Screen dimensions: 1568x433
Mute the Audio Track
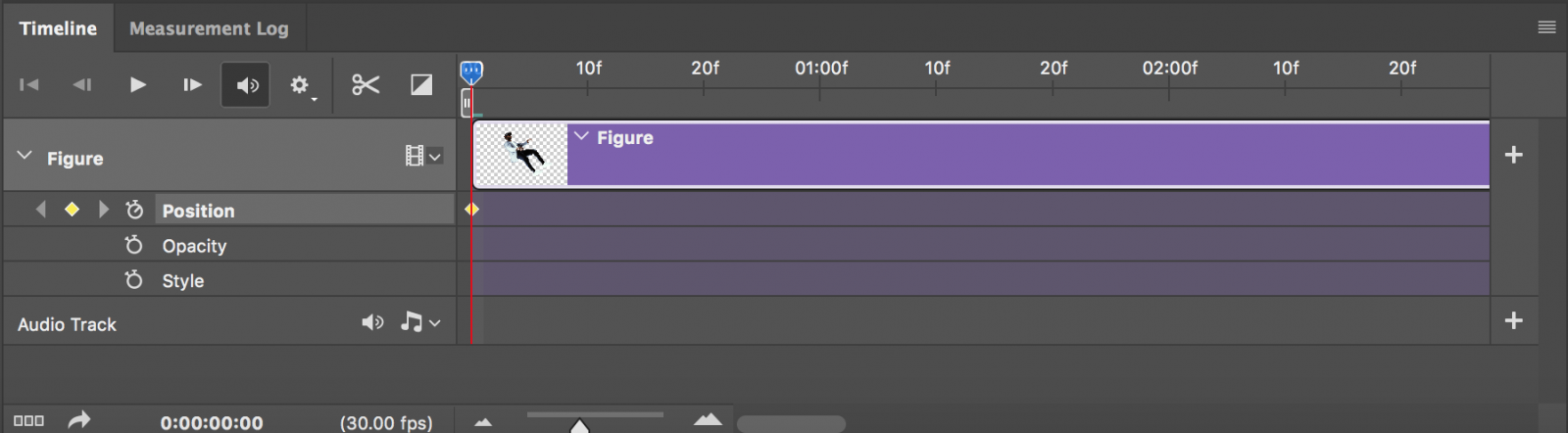tap(372, 322)
